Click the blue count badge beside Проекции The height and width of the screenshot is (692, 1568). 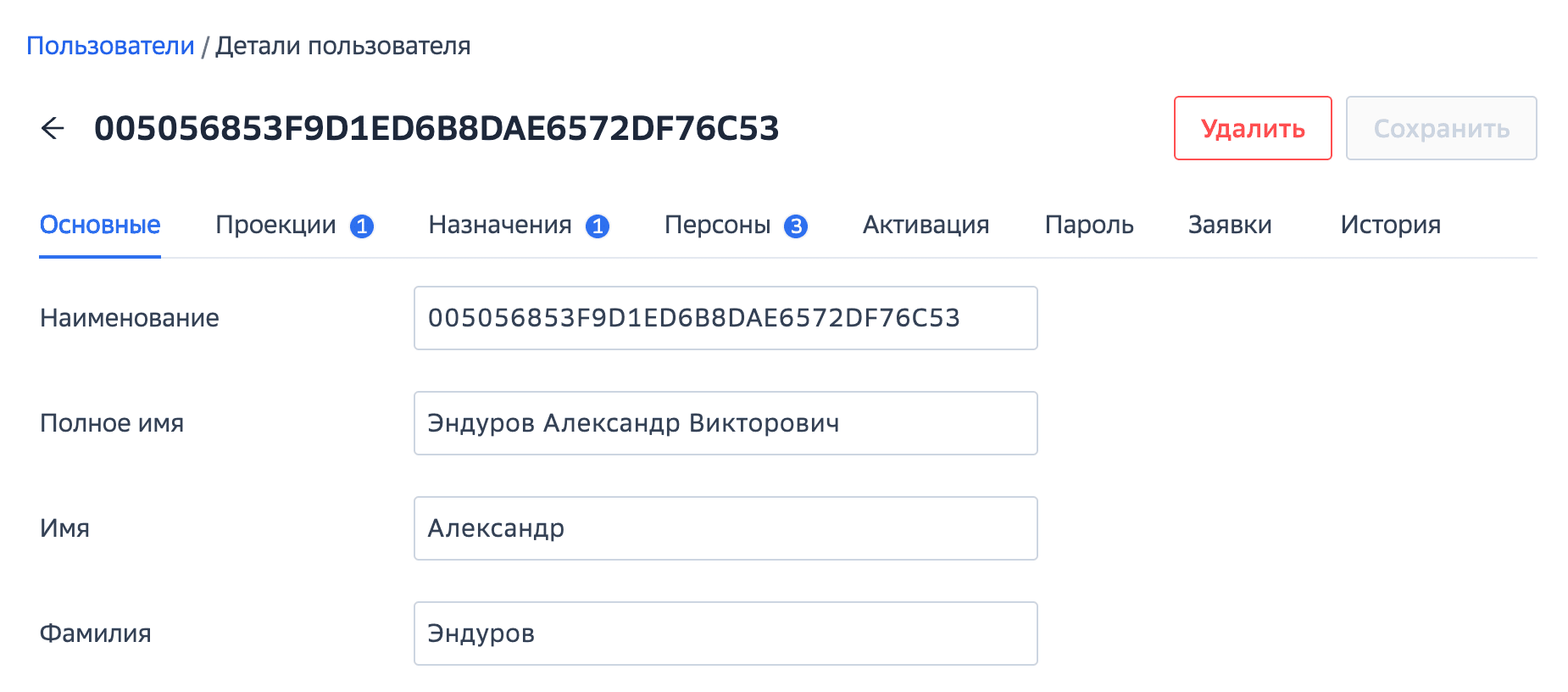click(362, 226)
